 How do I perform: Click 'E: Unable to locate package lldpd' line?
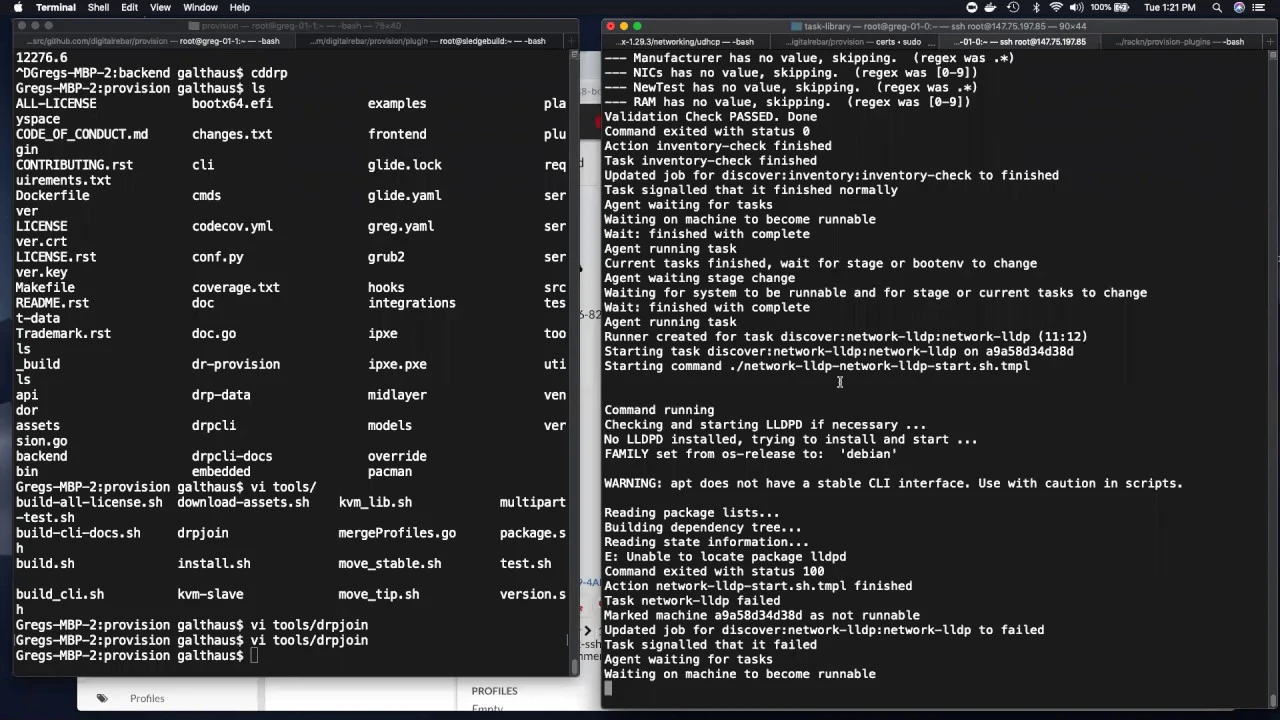725,556
